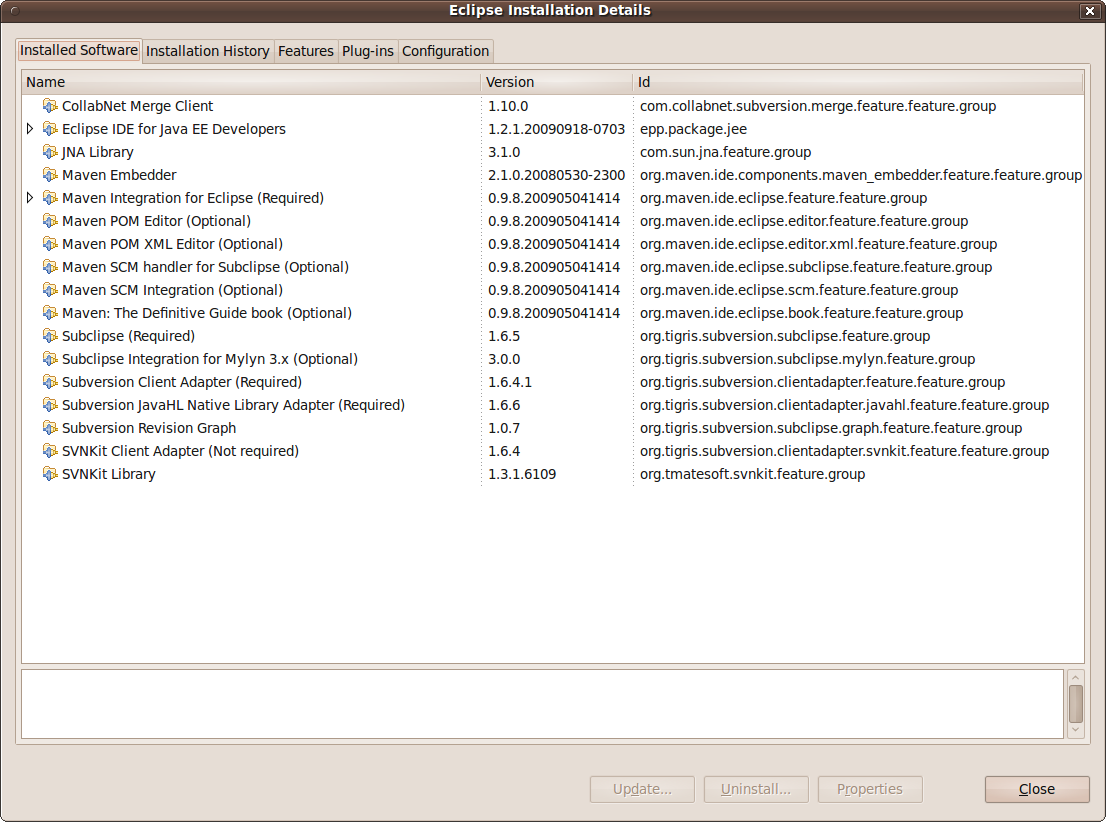This screenshot has width=1106, height=822.
Task: Open the Configuration tab
Action: 445,51
